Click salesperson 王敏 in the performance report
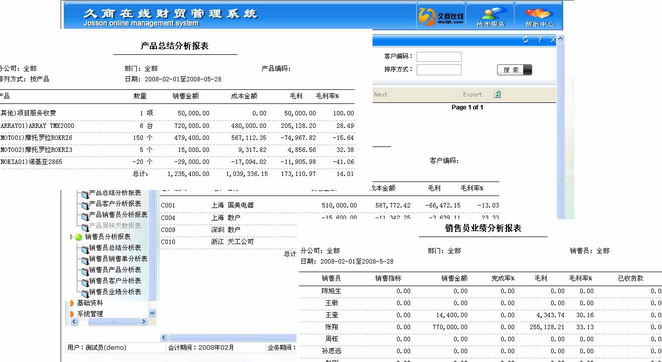Screen dimensions: 662x362 (x=331, y=303)
